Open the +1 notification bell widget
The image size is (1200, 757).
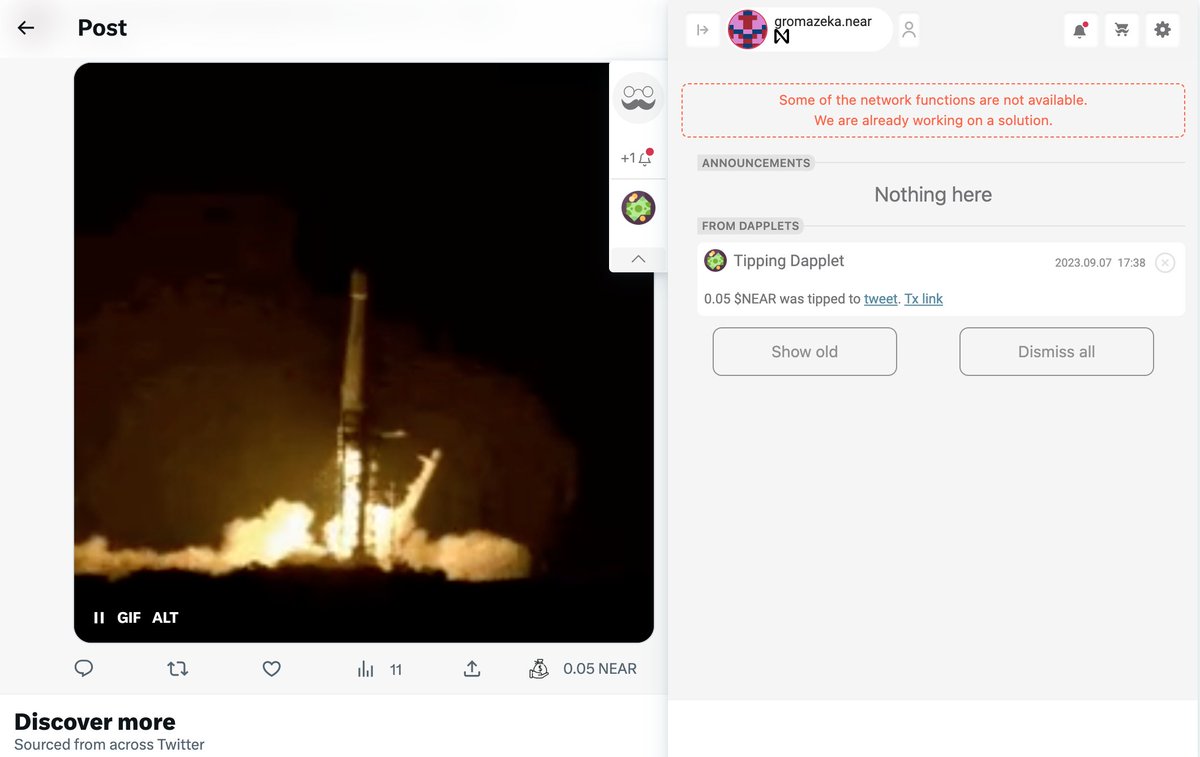[x=637, y=158]
